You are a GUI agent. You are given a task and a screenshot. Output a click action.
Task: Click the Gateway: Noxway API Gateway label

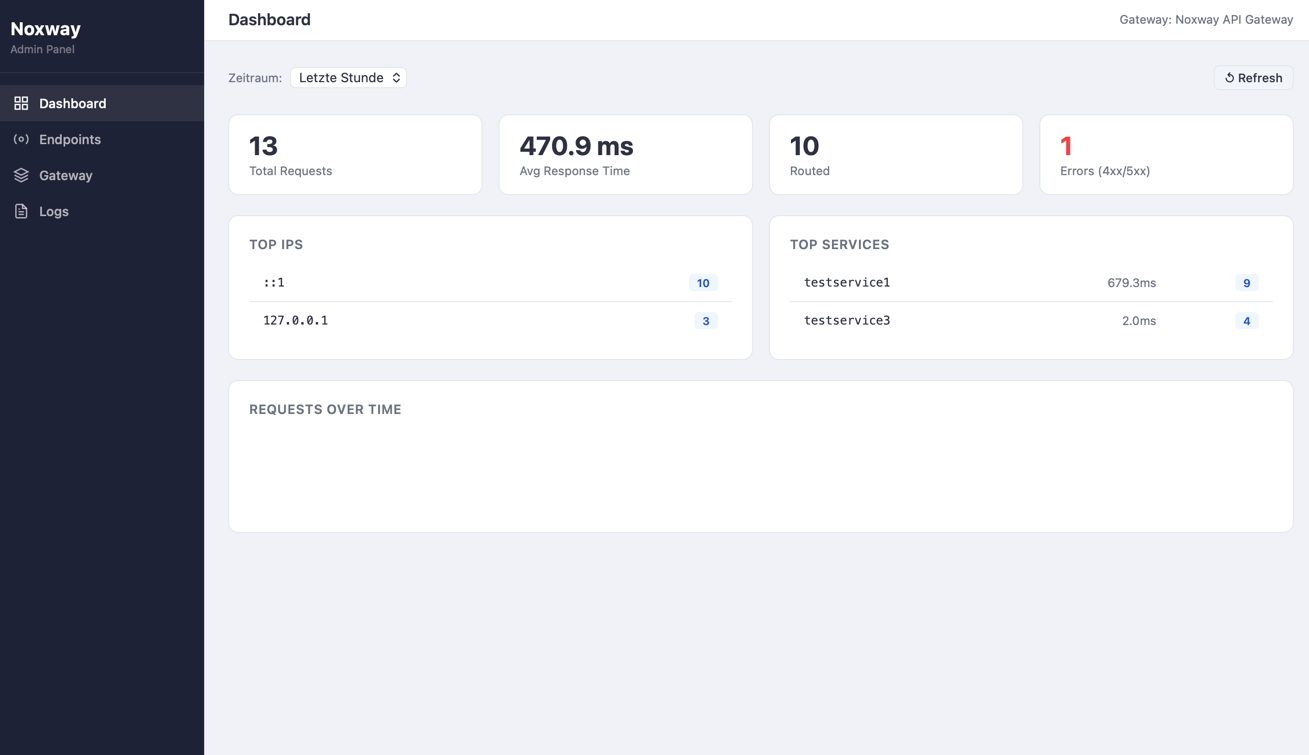(1206, 19)
